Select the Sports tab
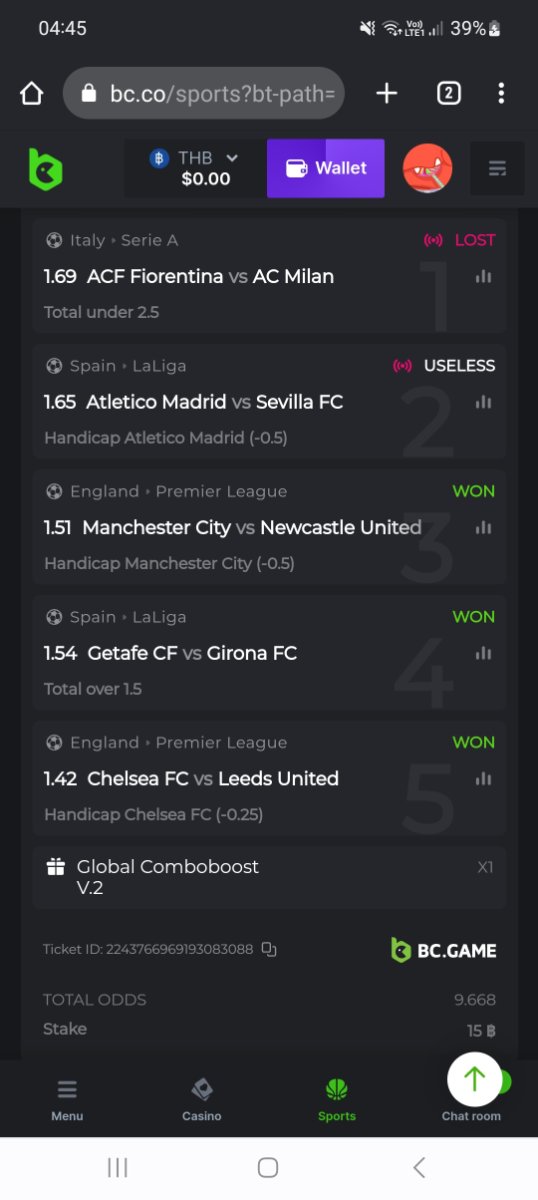 click(337, 1099)
